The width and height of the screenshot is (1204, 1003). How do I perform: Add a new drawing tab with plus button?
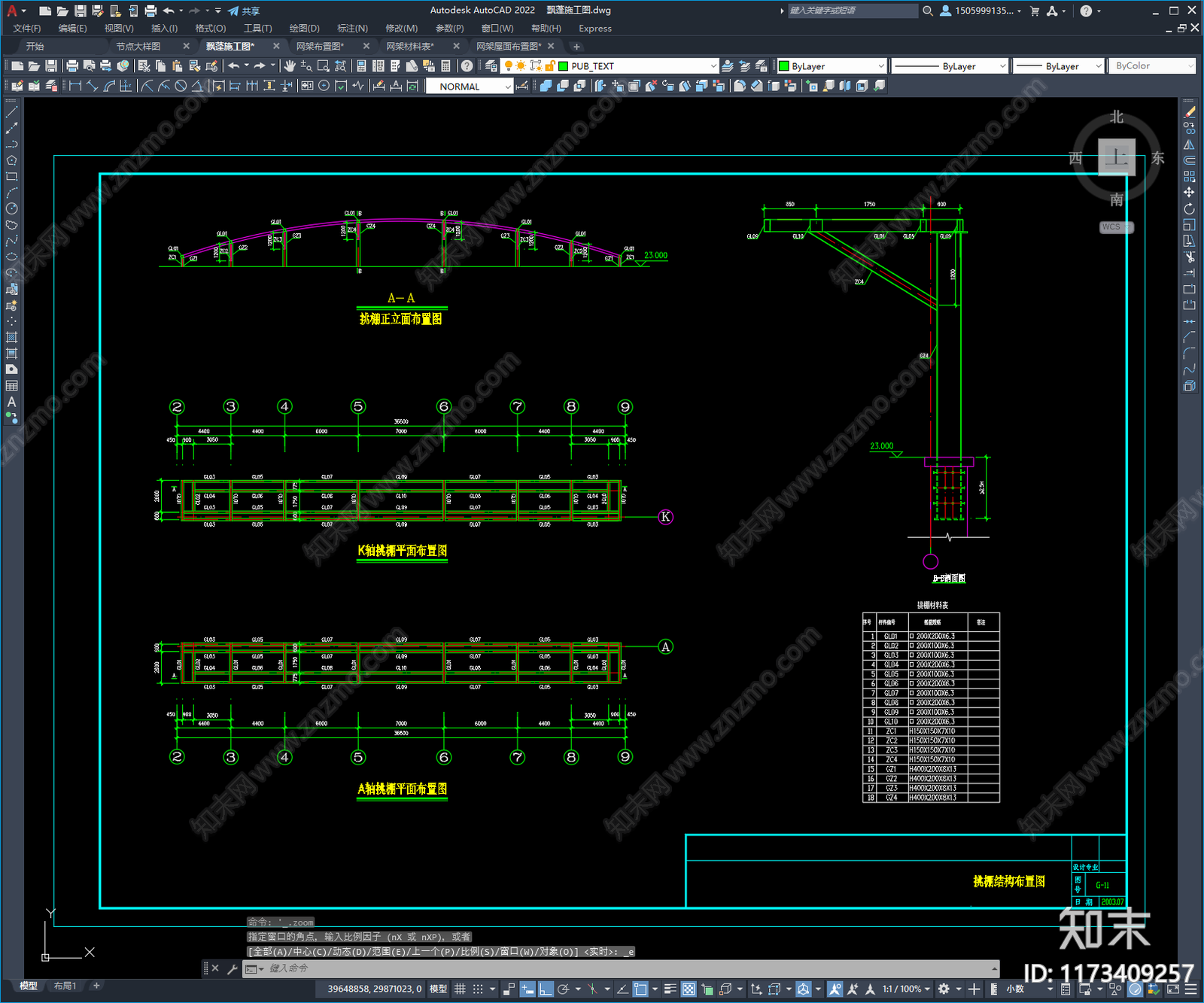click(x=577, y=47)
